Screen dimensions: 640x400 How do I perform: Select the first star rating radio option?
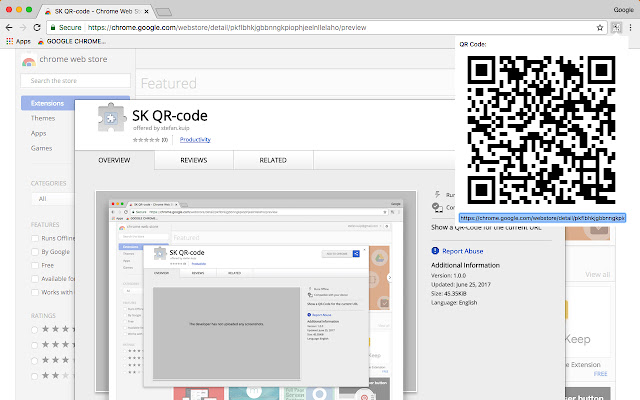coord(35,330)
